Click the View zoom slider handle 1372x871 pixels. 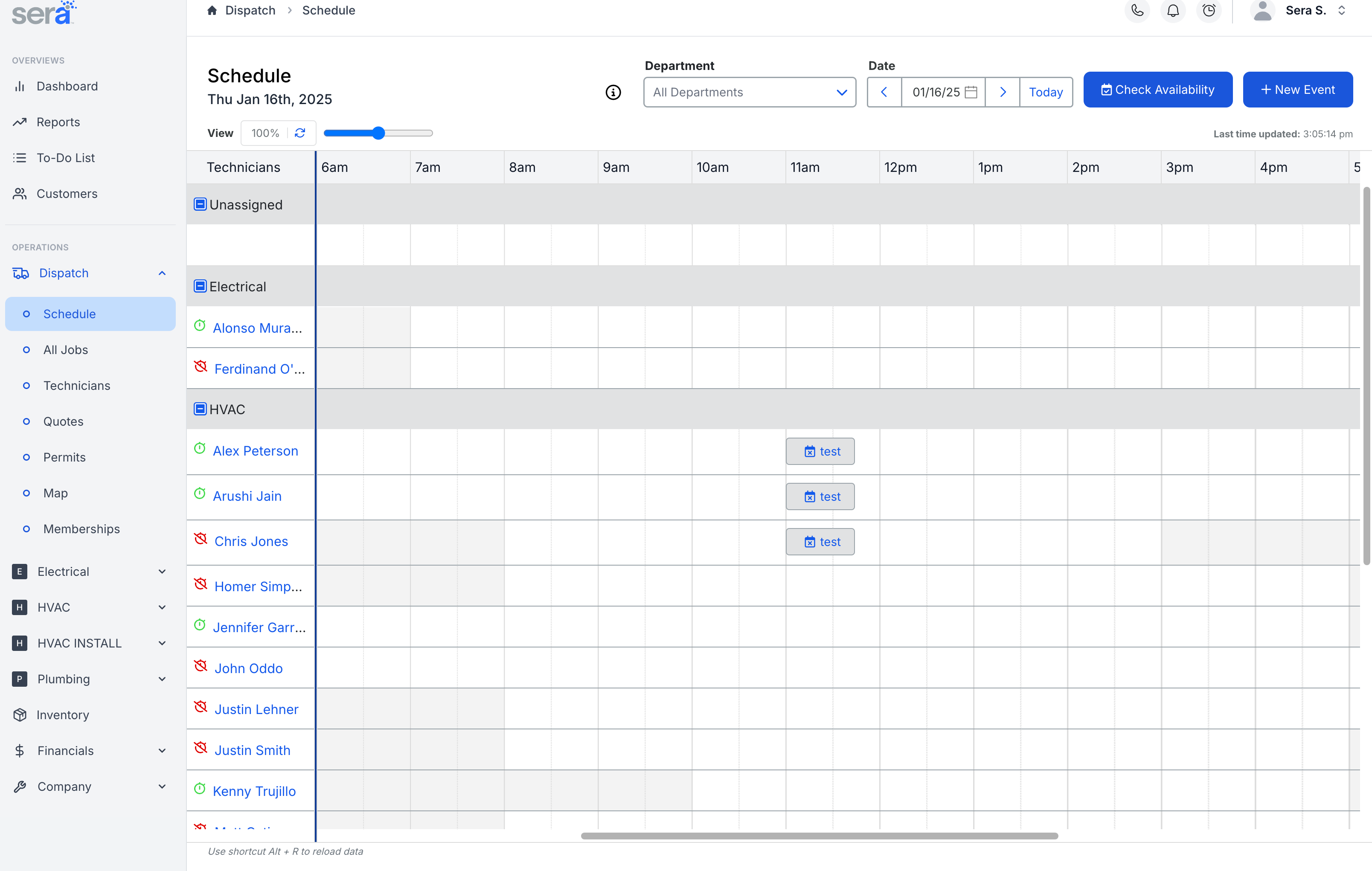click(379, 134)
